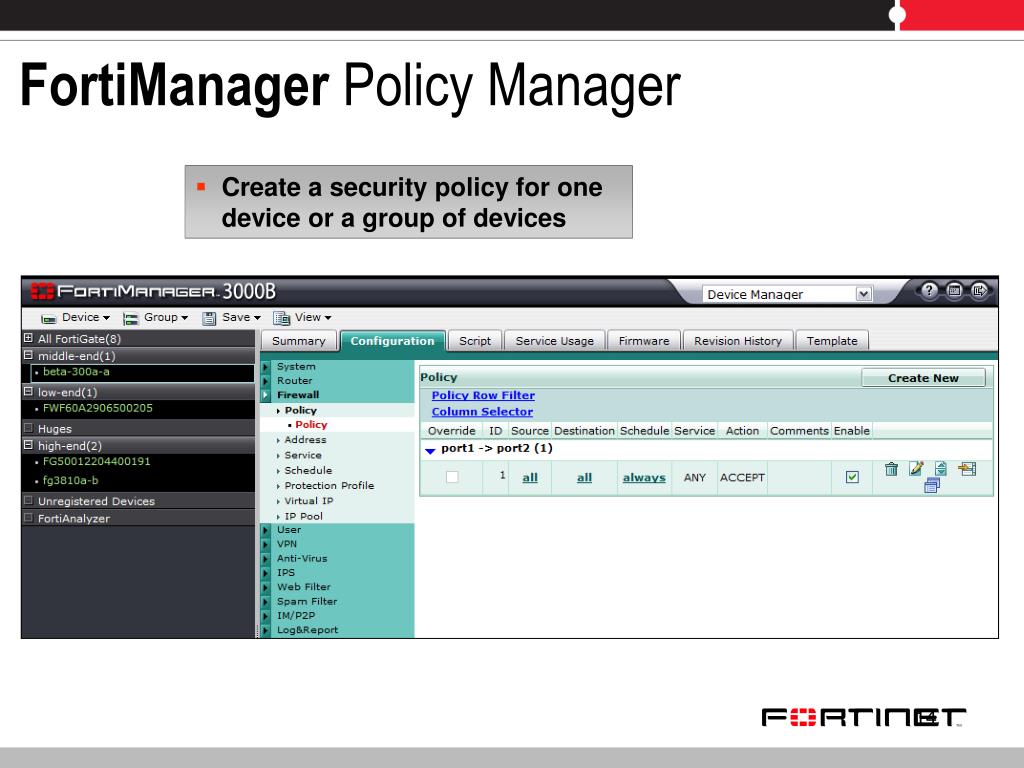Expand the Spam Filter configuration section
Screen dimensions: 1024x768
266,602
